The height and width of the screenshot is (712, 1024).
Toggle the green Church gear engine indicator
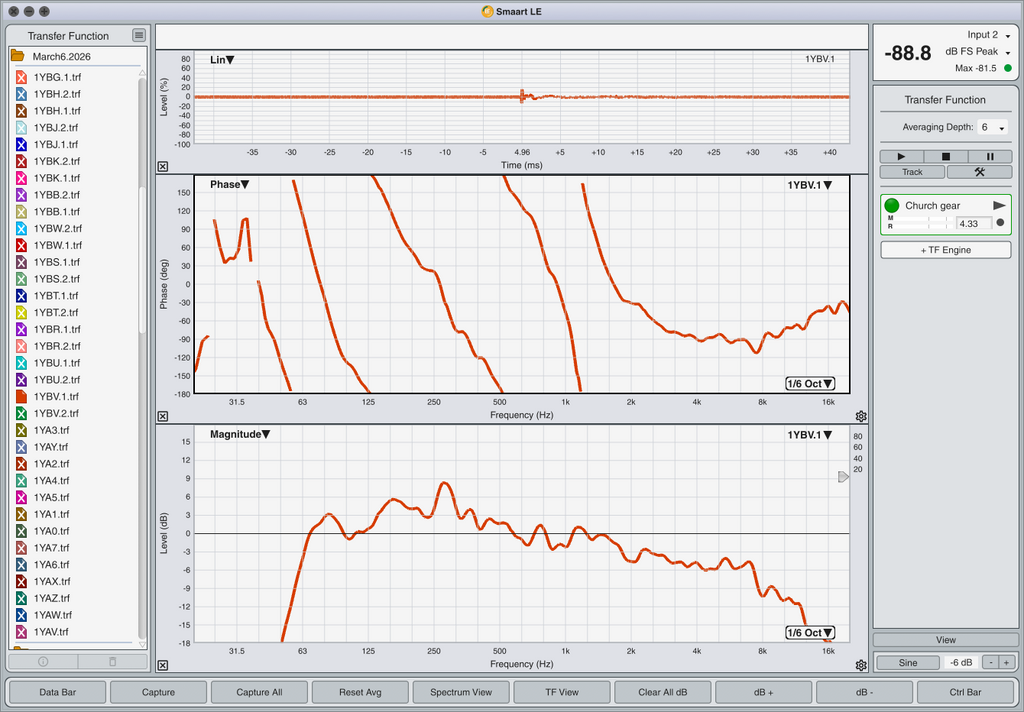(893, 205)
